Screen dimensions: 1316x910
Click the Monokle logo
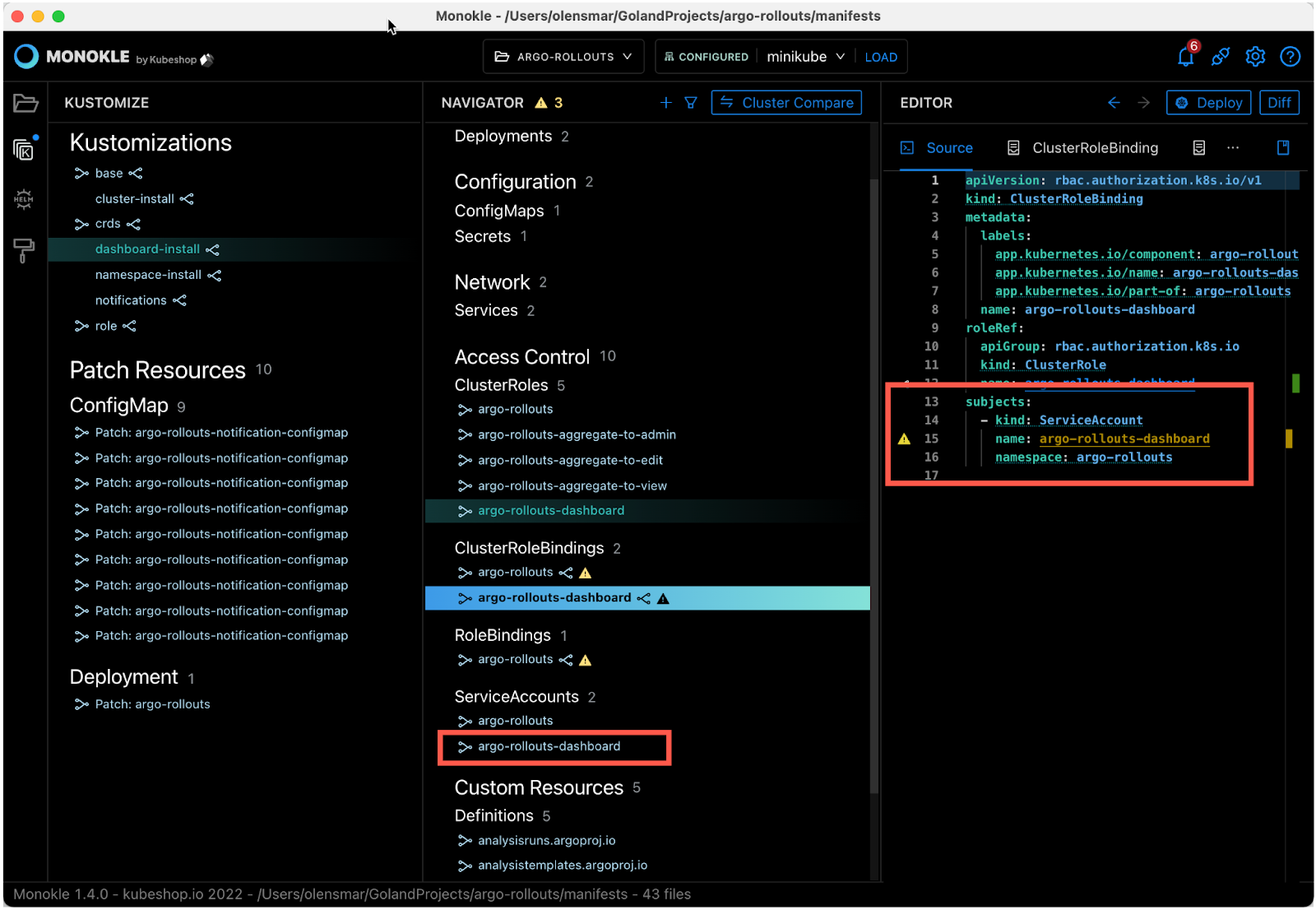(26, 56)
